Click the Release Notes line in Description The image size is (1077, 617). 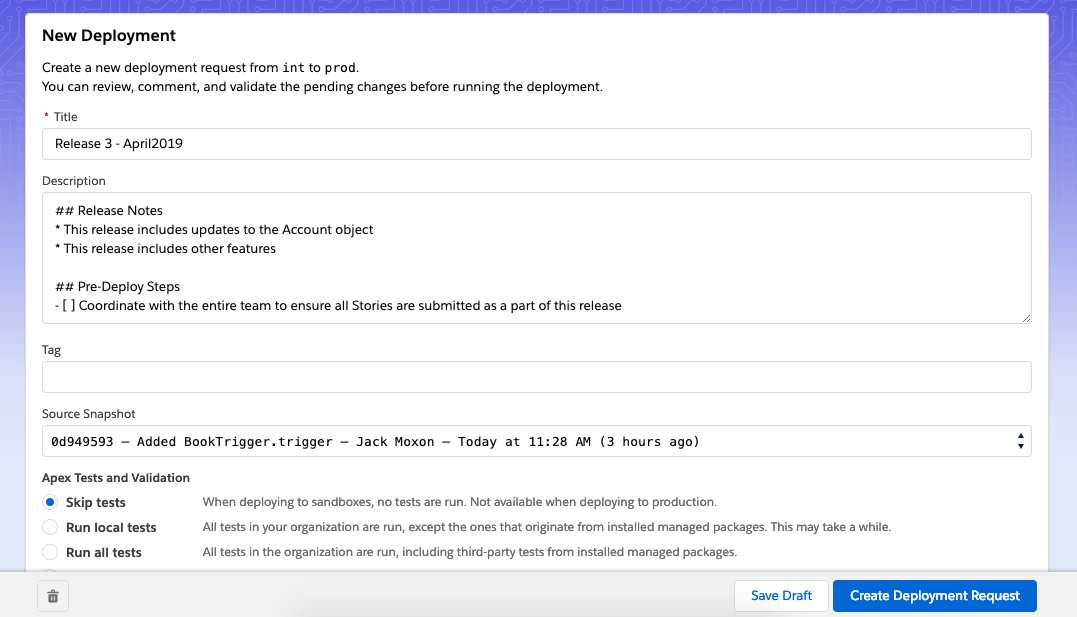pos(108,210)
